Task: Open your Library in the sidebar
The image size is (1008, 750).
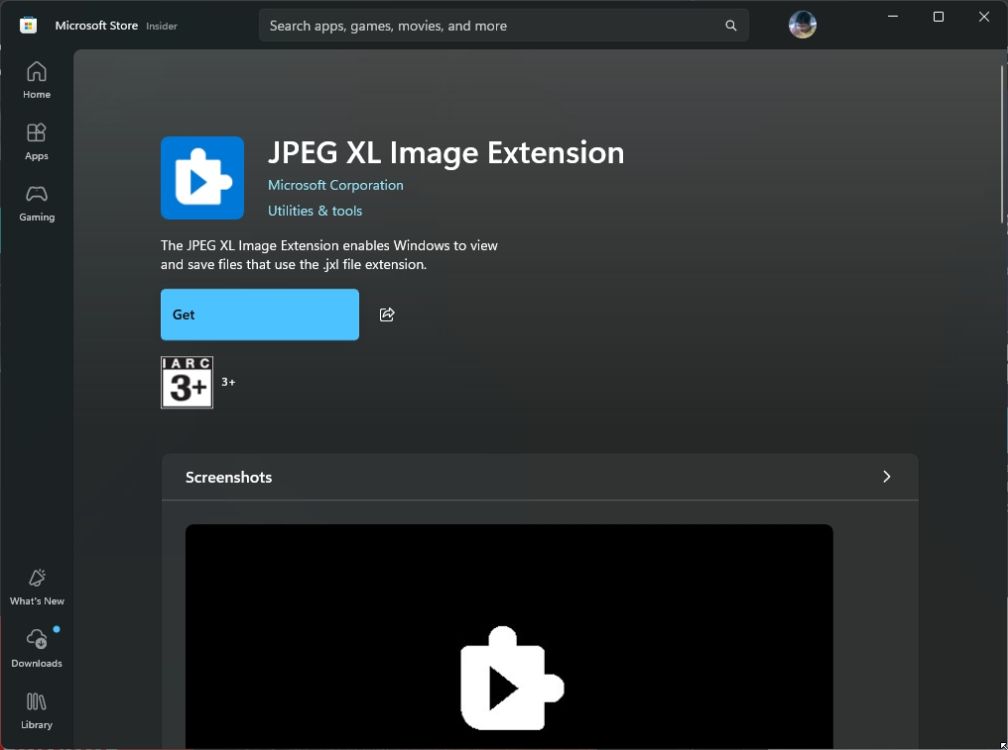Action: pos(36,710)
